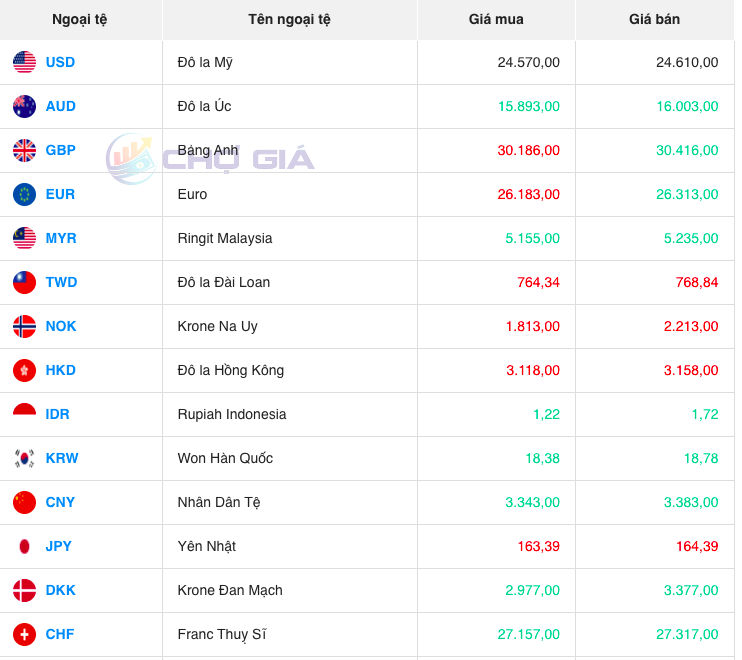Click the 'Giá mua' column header

tap(496, 19)
